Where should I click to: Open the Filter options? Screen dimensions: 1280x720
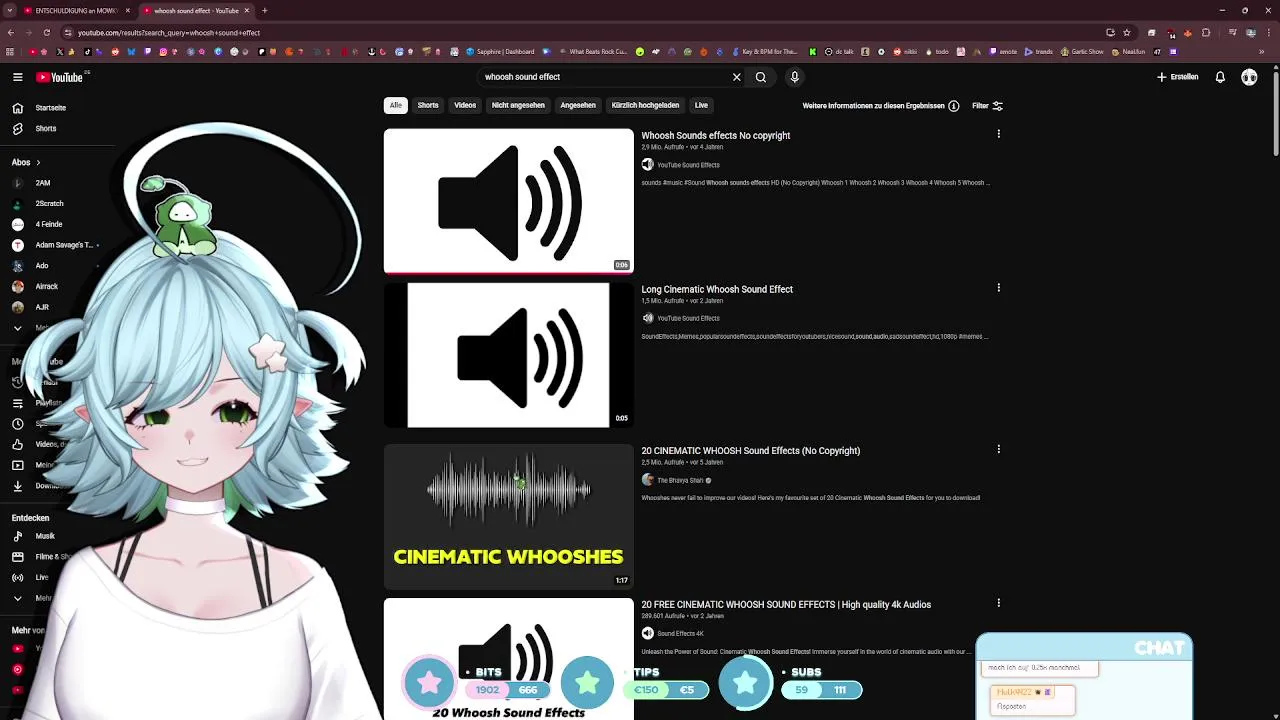coord(988,106)
